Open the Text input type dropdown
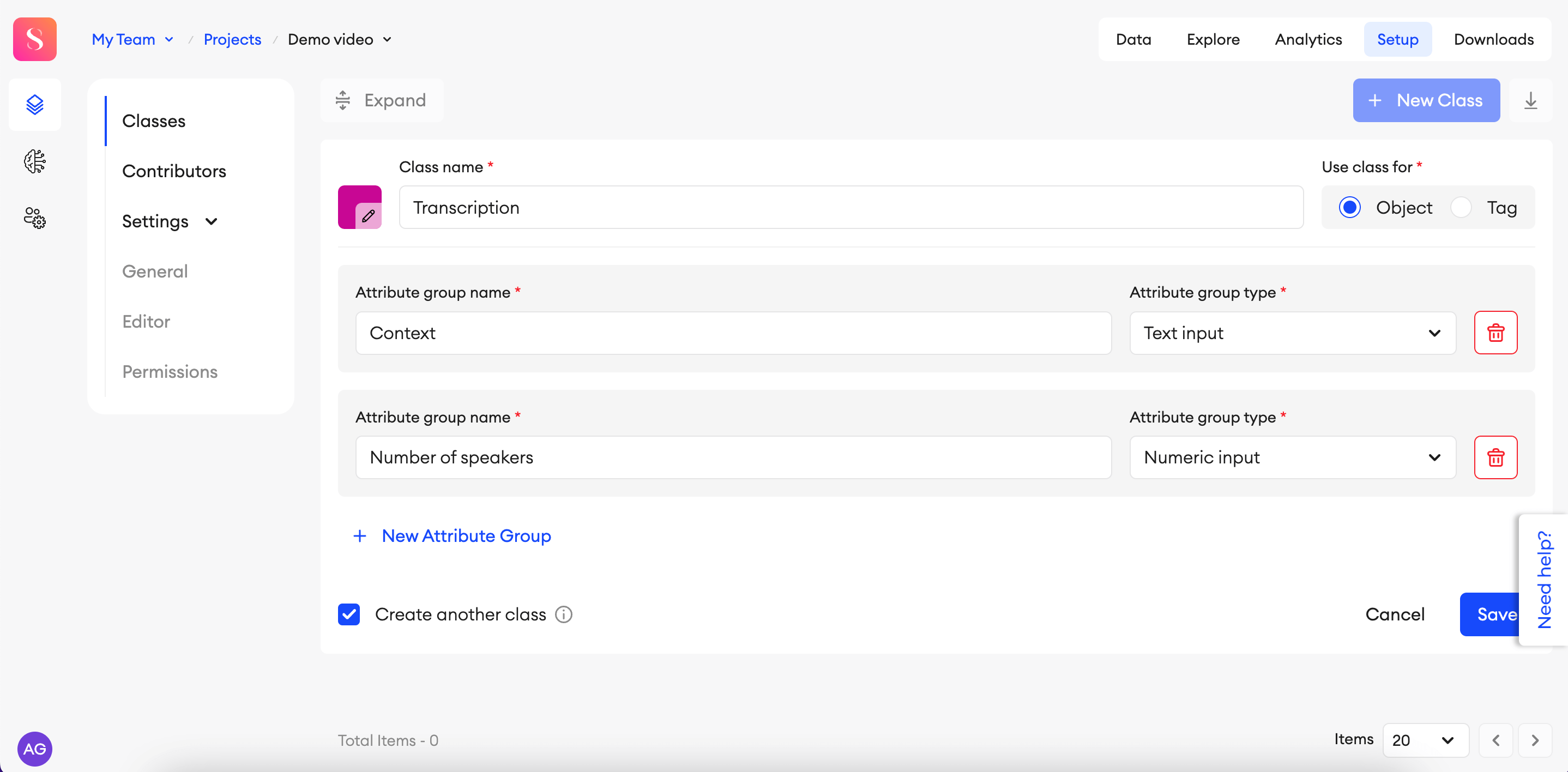1568x772 pixels. pyautogui.click(x=1292, y=333)
